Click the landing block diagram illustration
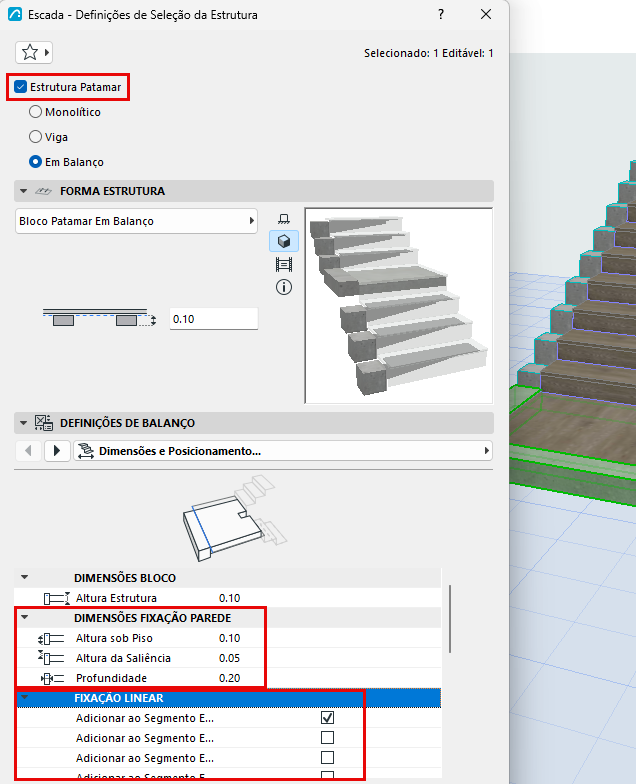The height and width of the screenshot is (784, 636). 234,519
